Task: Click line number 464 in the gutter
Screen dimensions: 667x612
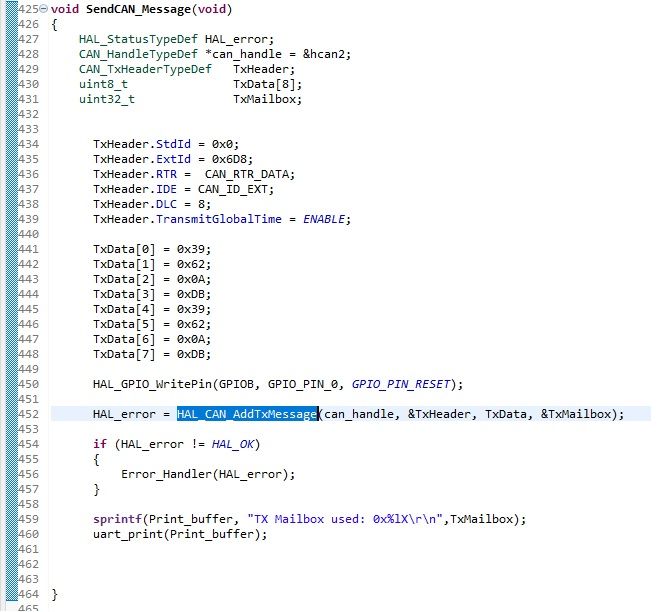Action: point(29,594)
